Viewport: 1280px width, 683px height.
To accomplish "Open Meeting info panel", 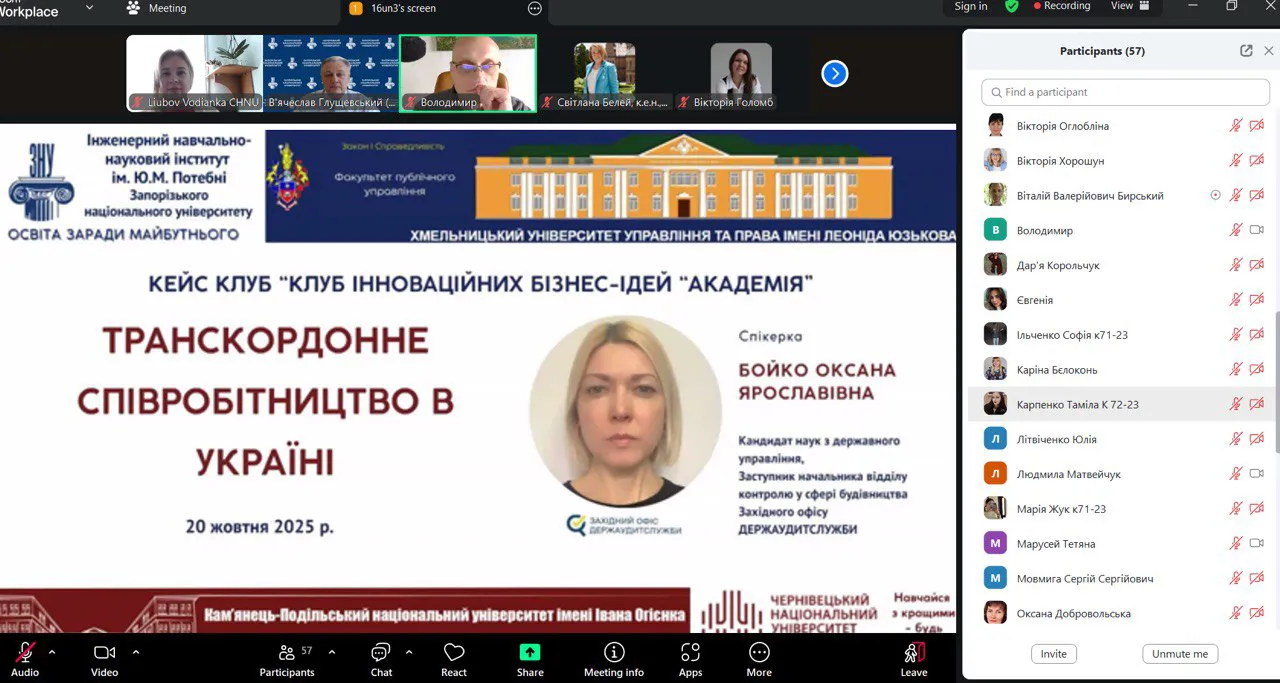I will tap(614, 653).
